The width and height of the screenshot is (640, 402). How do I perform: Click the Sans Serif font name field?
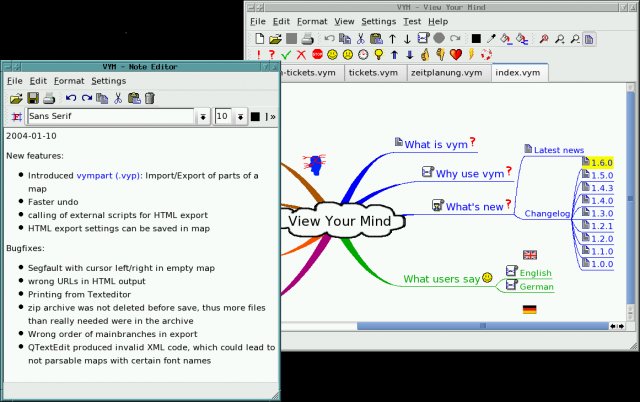click(111, 116)
